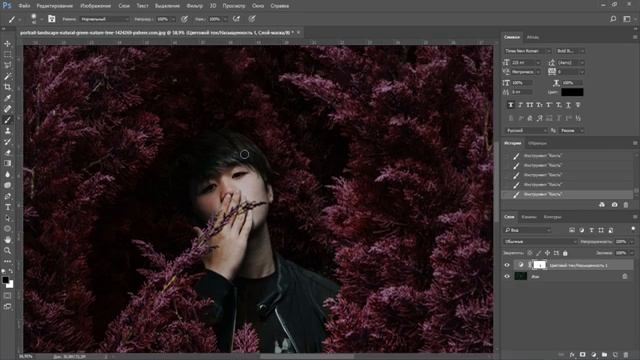
Task: Open the language dropdown in Character panel
Action: click(526, 131)
